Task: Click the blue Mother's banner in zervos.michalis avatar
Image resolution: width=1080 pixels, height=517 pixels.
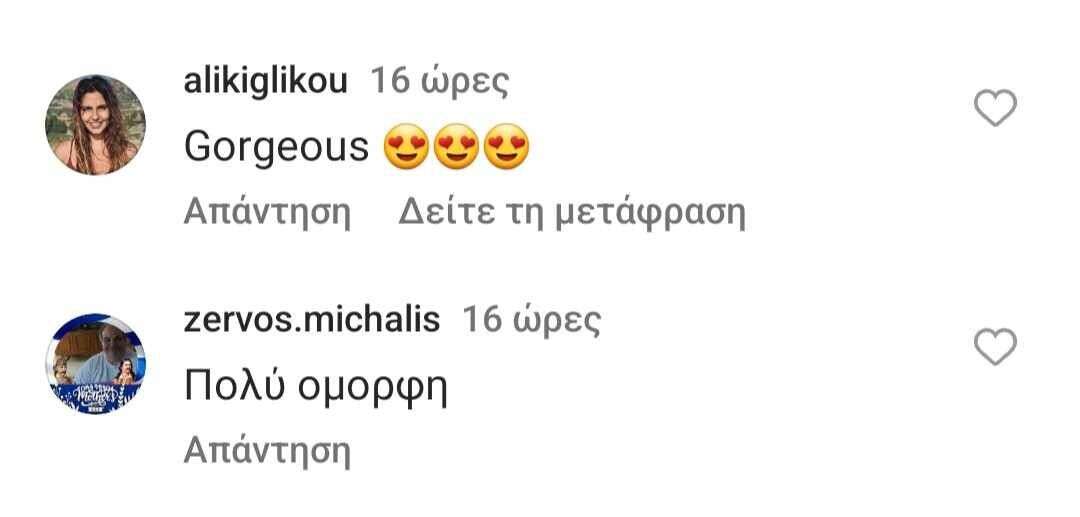Action: (x=95, y=399)
